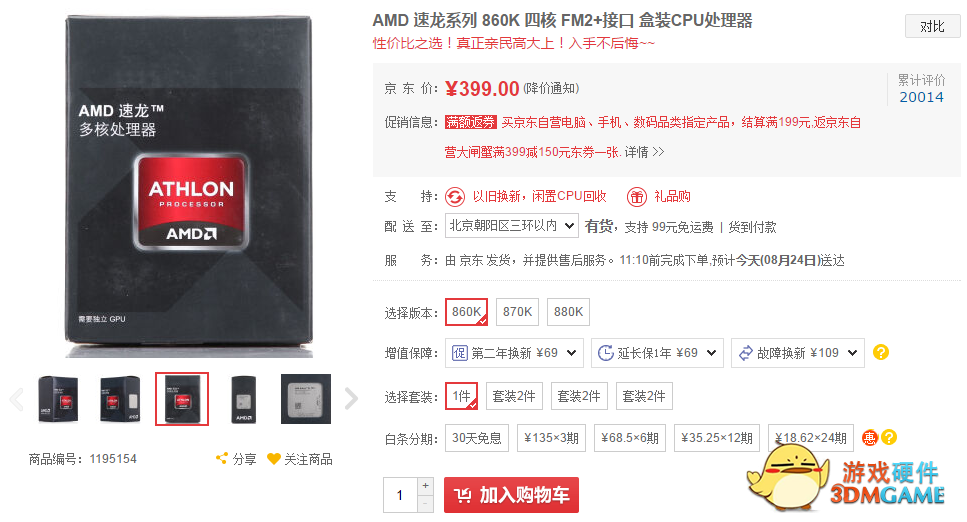Click the heart icon to follow product
The width and height of the screenshot is (967, 522).
pos(274,458)
